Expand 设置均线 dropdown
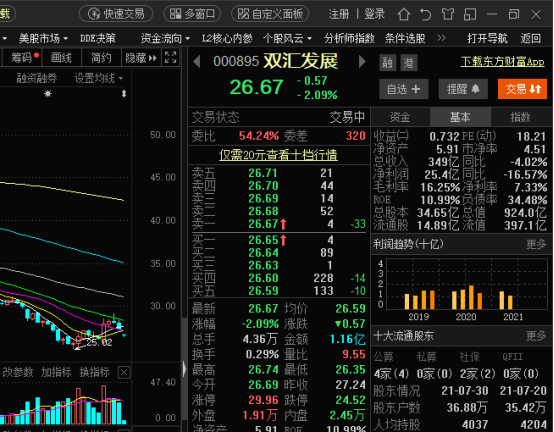 click(98, 78)
